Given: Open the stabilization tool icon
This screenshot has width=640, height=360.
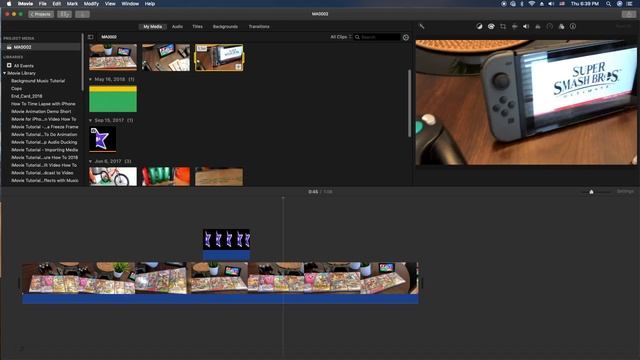Looking at the screenshot, I should (514, 26).
